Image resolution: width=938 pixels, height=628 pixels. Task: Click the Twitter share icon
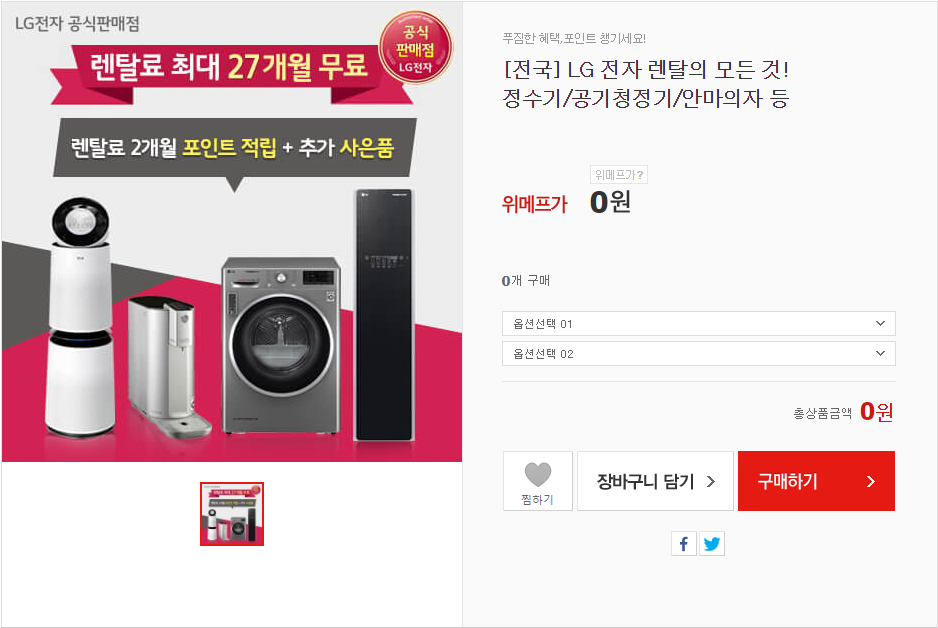click(x=712, y=544)
